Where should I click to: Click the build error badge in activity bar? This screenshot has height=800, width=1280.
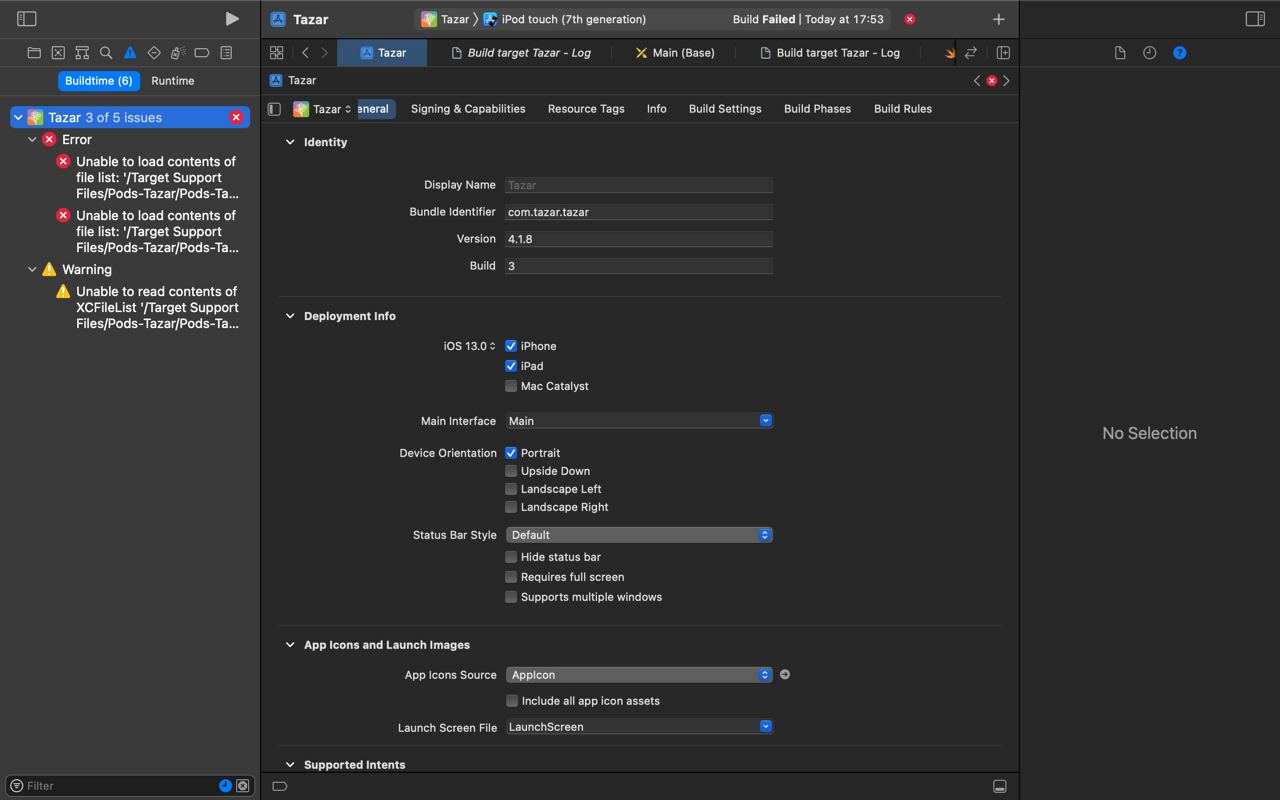point(909,19)
